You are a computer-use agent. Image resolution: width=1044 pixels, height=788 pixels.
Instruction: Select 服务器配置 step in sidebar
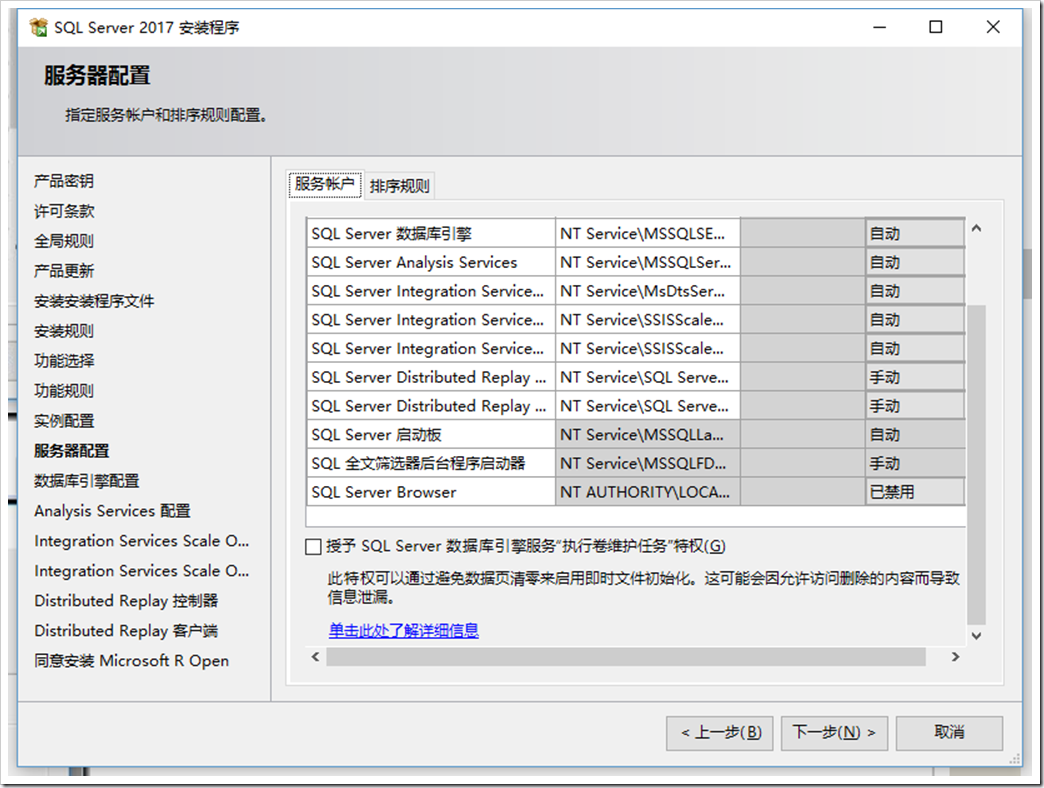click(x=71, y=451)
